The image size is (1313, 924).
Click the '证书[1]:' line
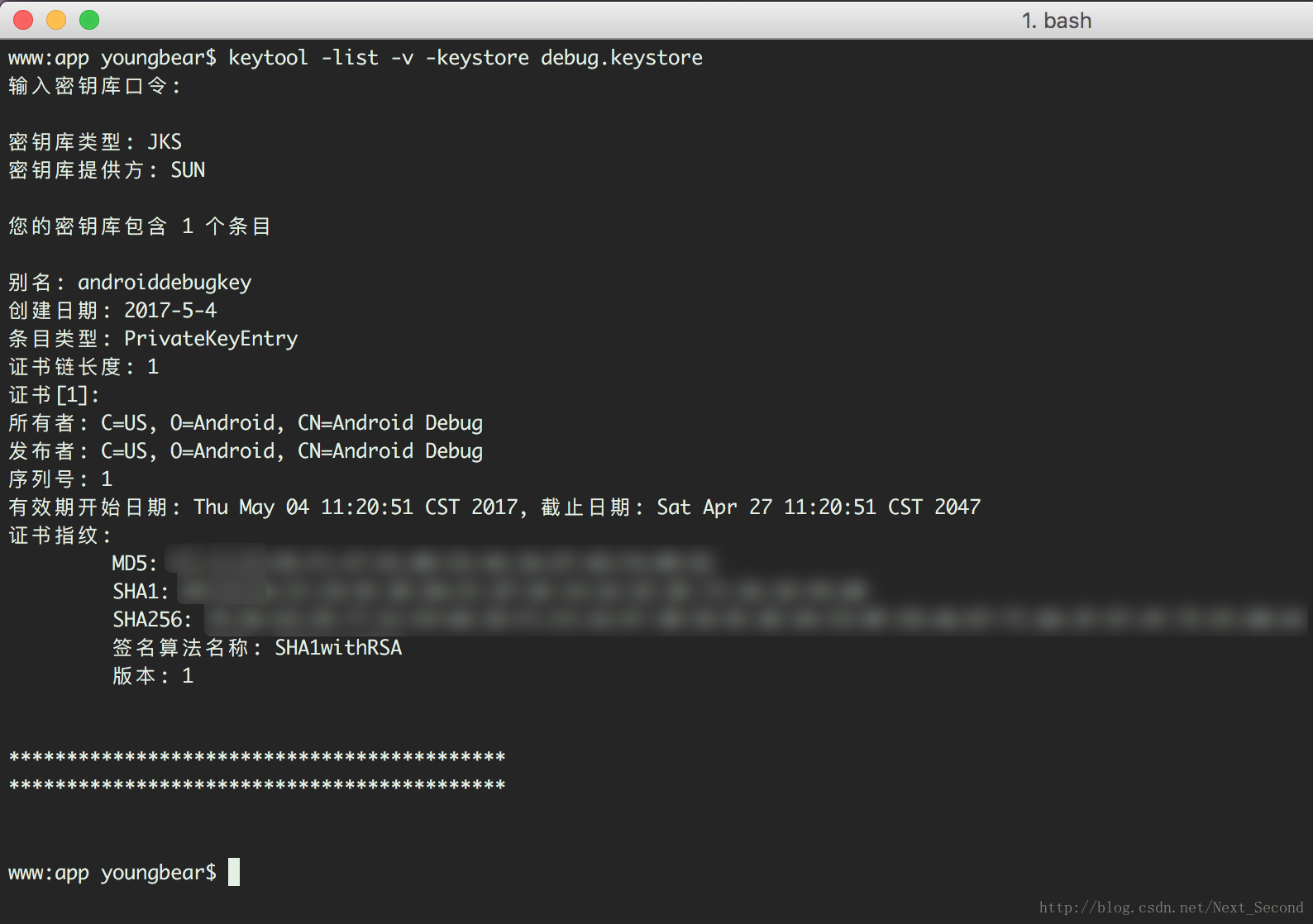(x=54, y=395)
